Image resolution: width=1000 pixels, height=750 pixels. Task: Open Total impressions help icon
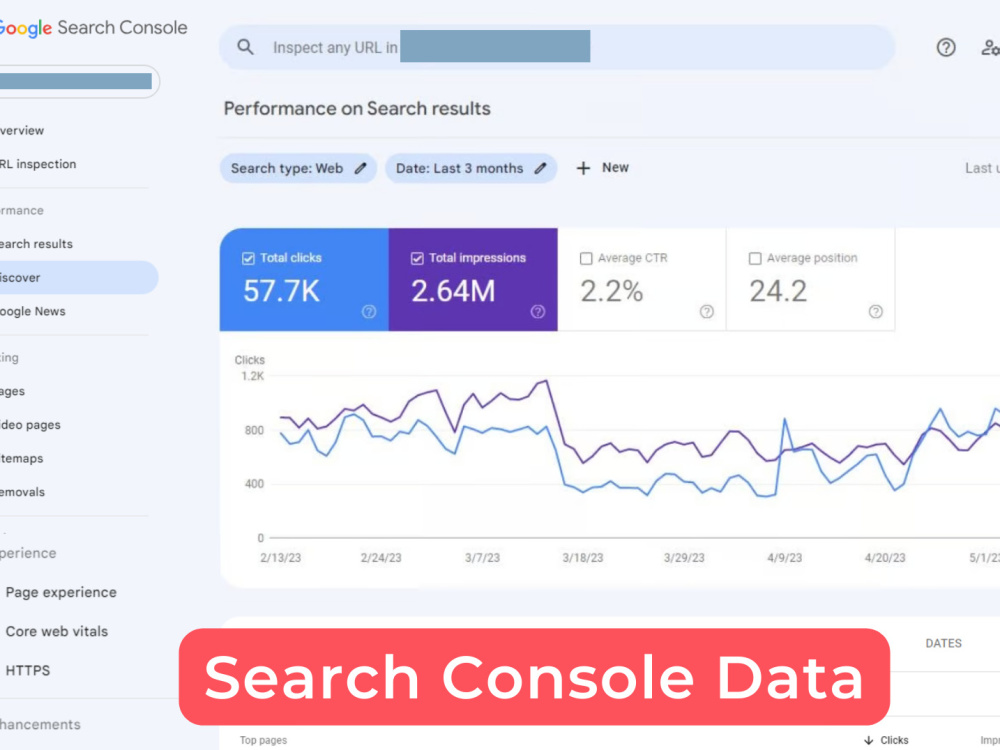pos(538,312)
